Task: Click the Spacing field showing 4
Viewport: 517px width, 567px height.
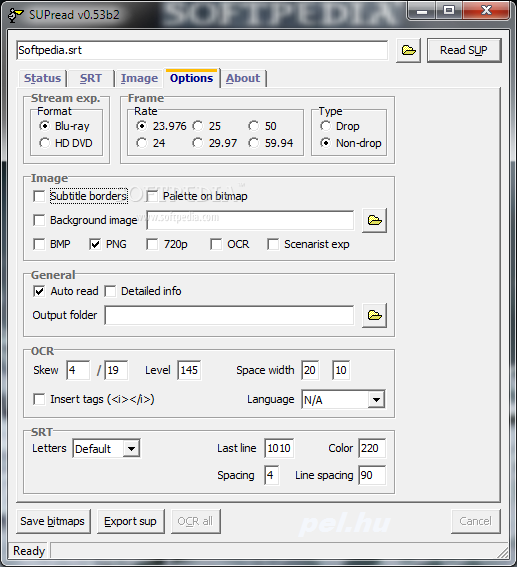Action: 271,475
